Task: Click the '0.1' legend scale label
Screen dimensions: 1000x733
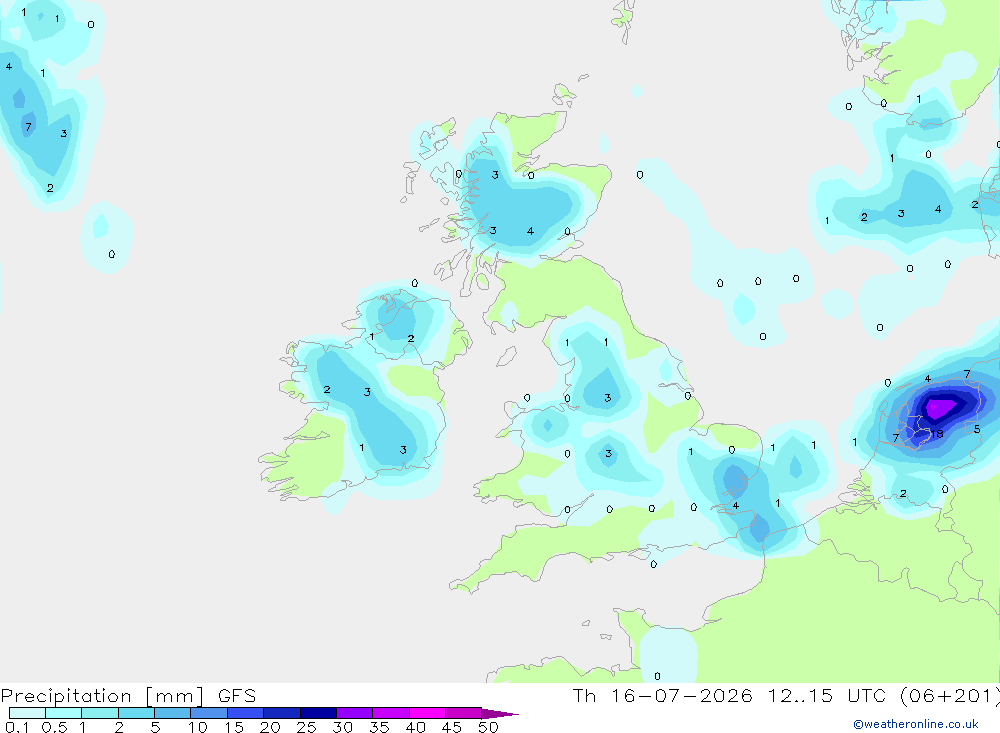Action: 17,727
